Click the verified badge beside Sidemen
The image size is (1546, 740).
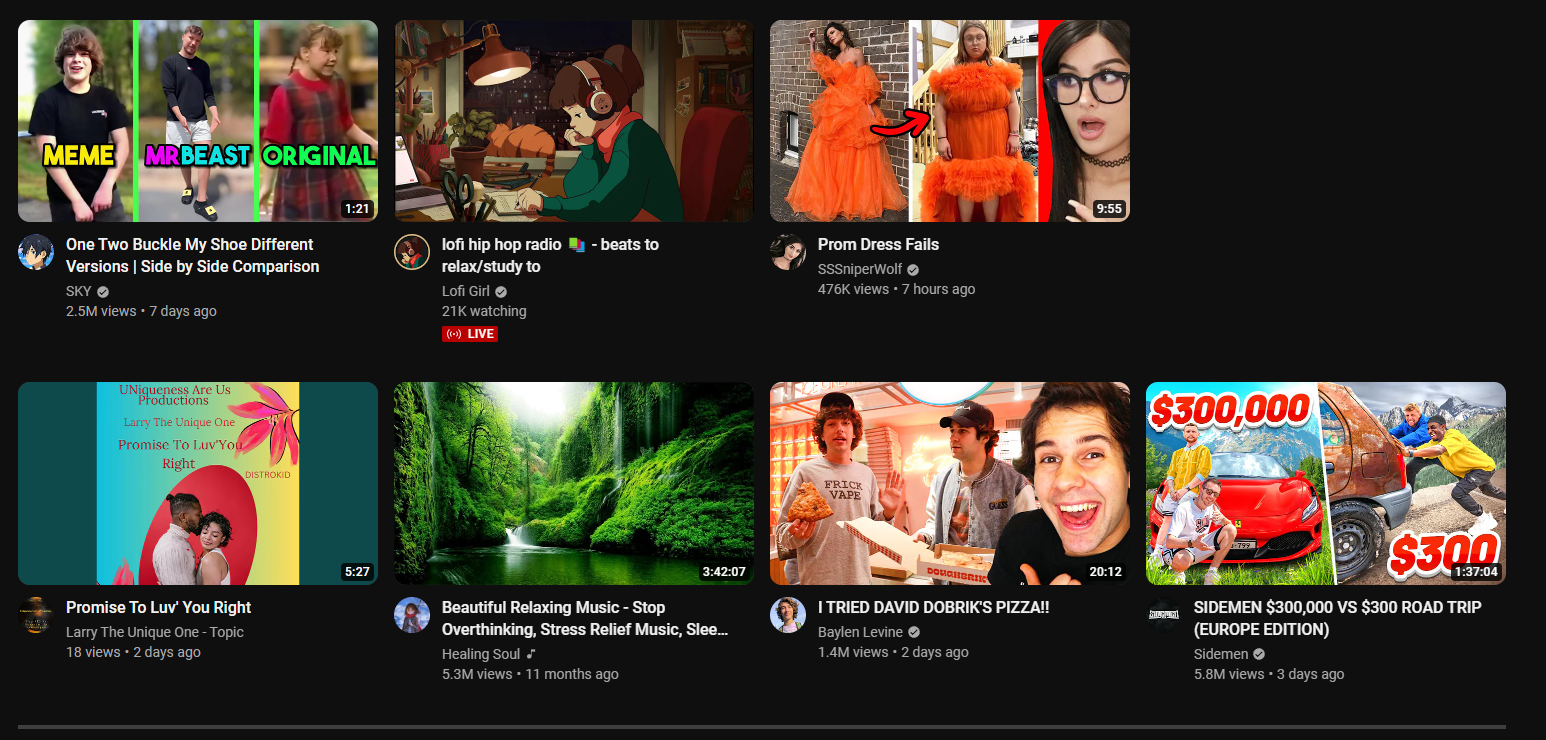click(x=1259, y=655)
